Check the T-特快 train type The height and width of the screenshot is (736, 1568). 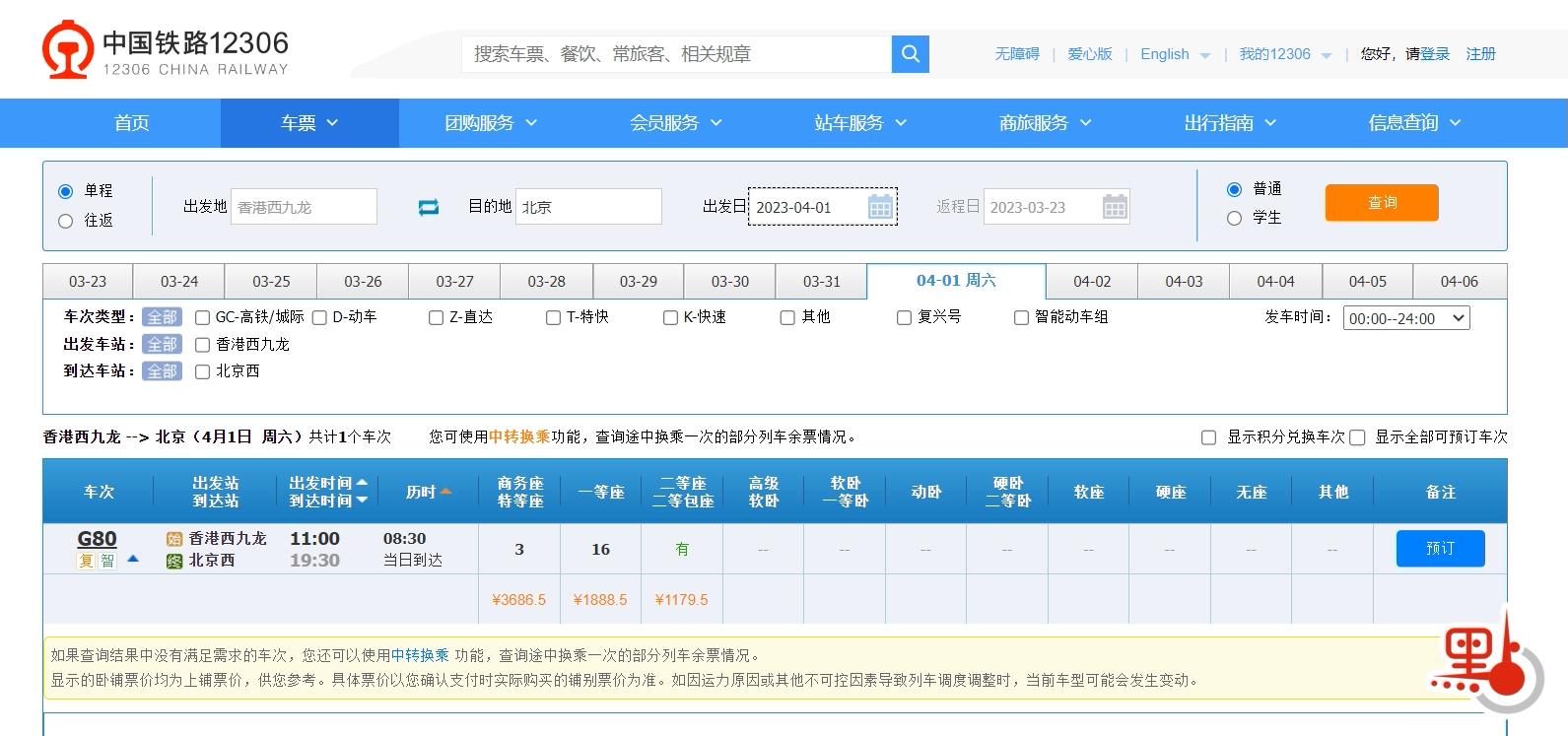(x=554, y=317)
